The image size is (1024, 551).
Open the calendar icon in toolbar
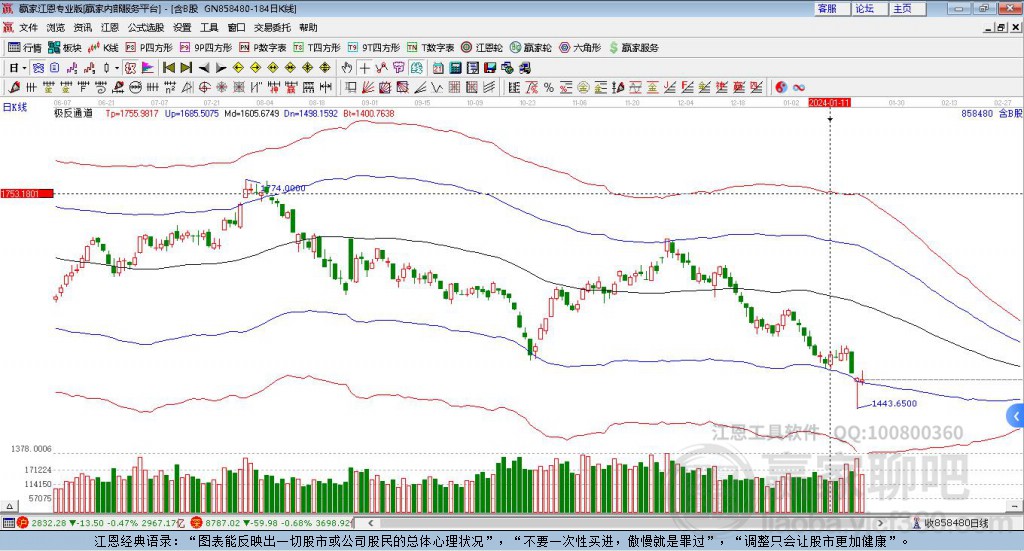(x=438, y=68)
